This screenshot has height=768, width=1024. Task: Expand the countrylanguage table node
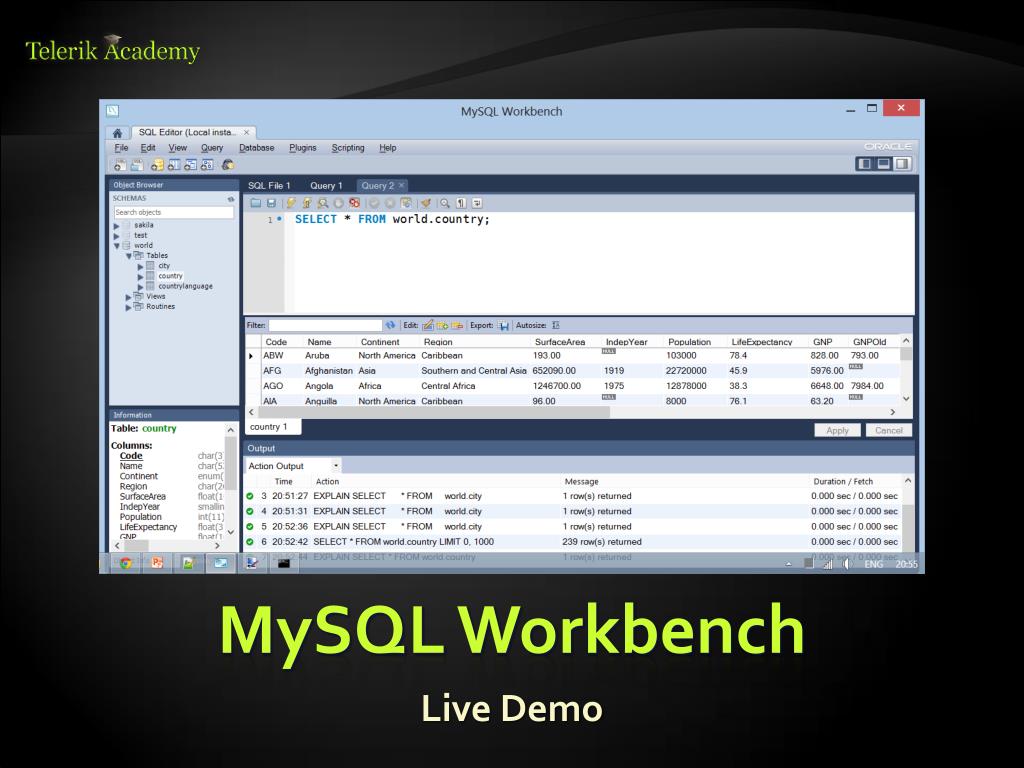coord(140,287)
